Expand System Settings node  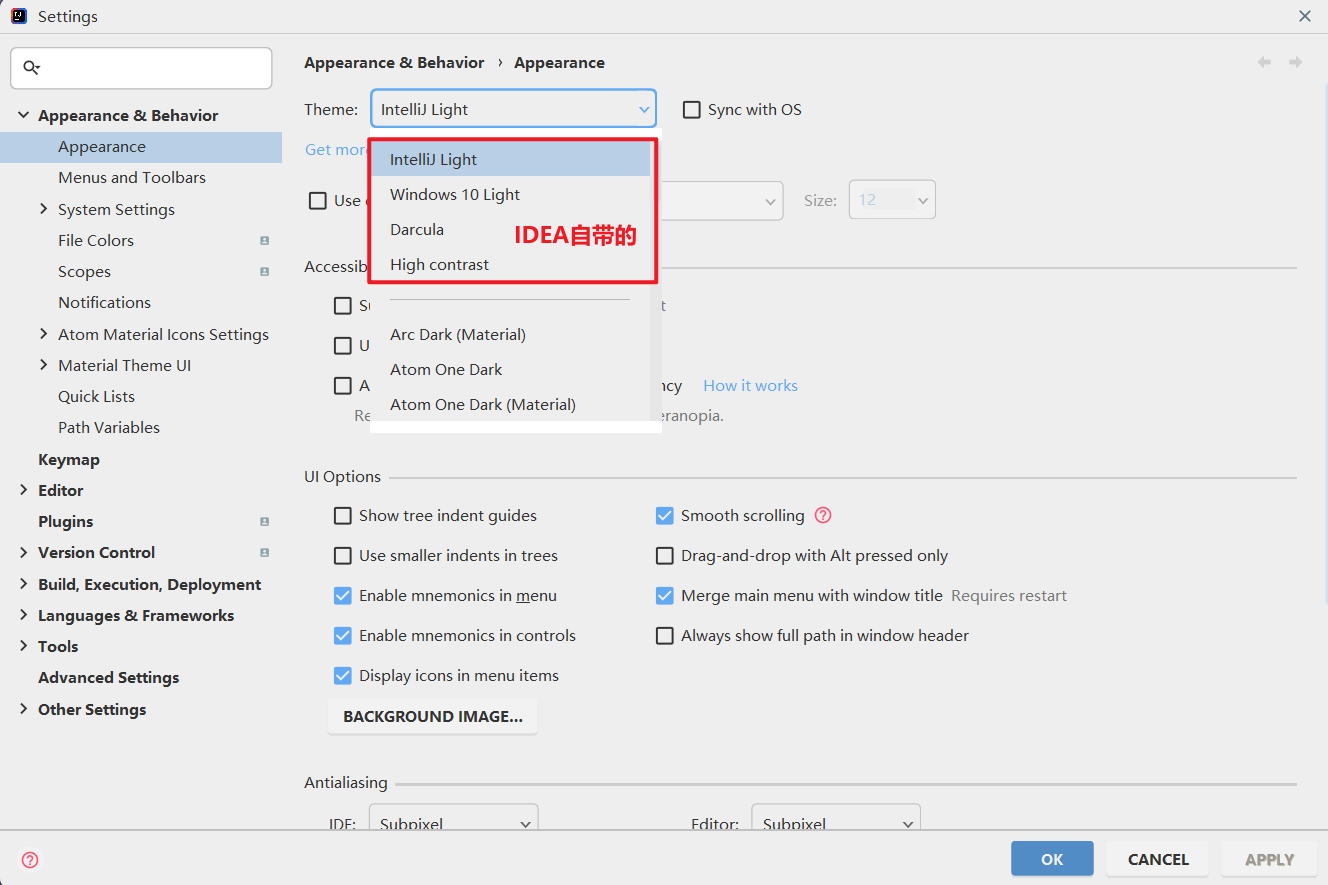point(43,209)
